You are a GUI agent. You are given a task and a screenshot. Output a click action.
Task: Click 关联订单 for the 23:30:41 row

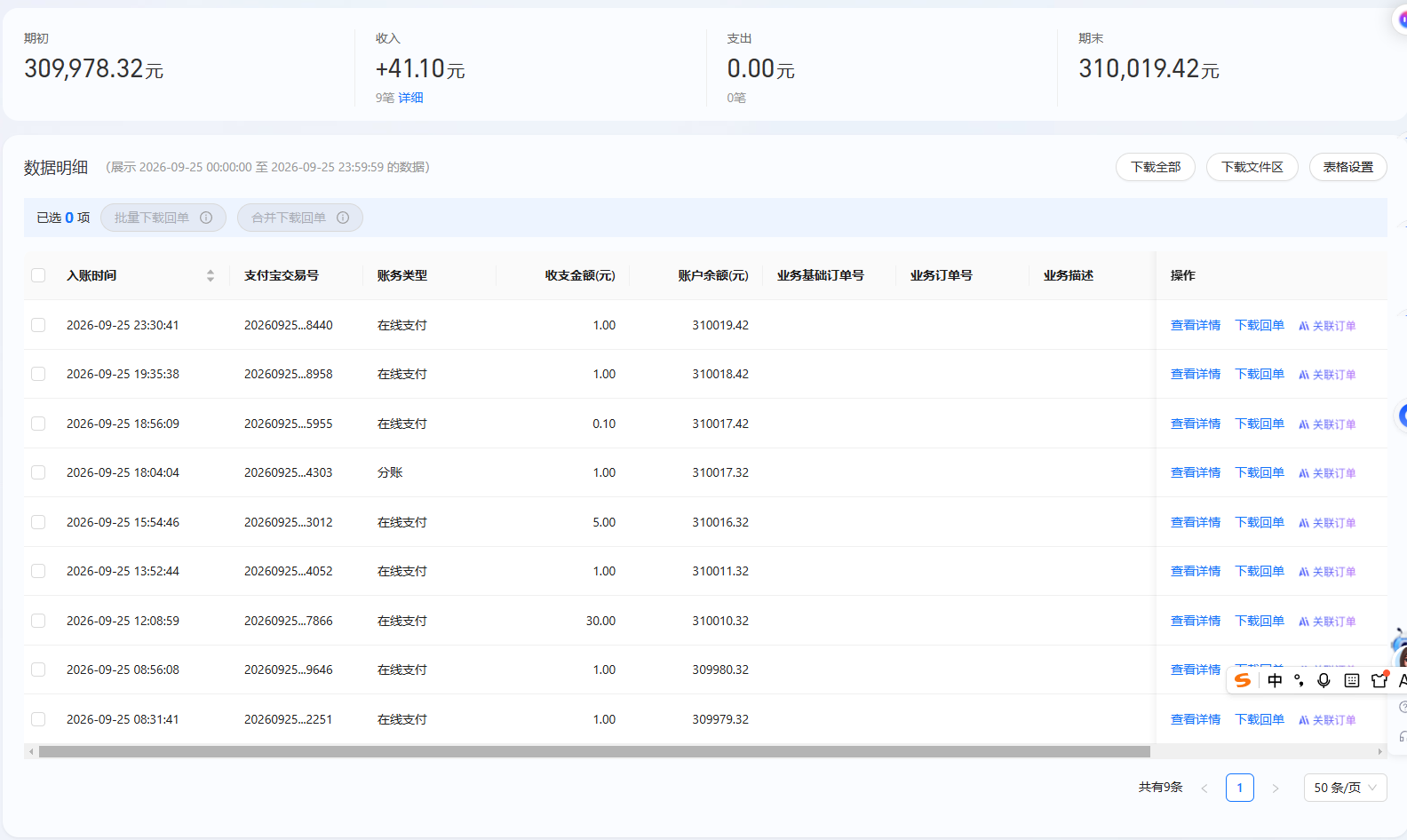pyautogui.click(x=1327, y=326)
